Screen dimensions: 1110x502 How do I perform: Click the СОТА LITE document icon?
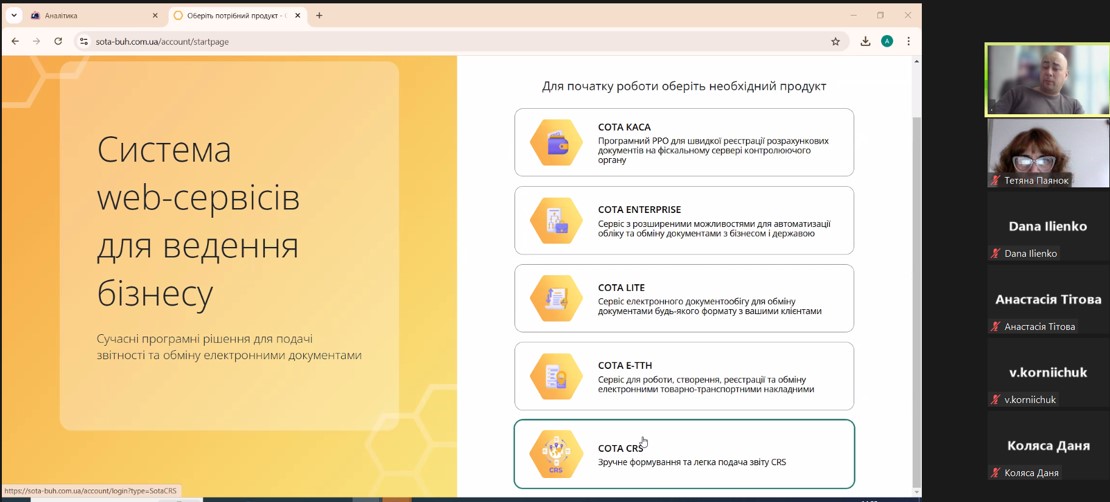tap(556, 298)
